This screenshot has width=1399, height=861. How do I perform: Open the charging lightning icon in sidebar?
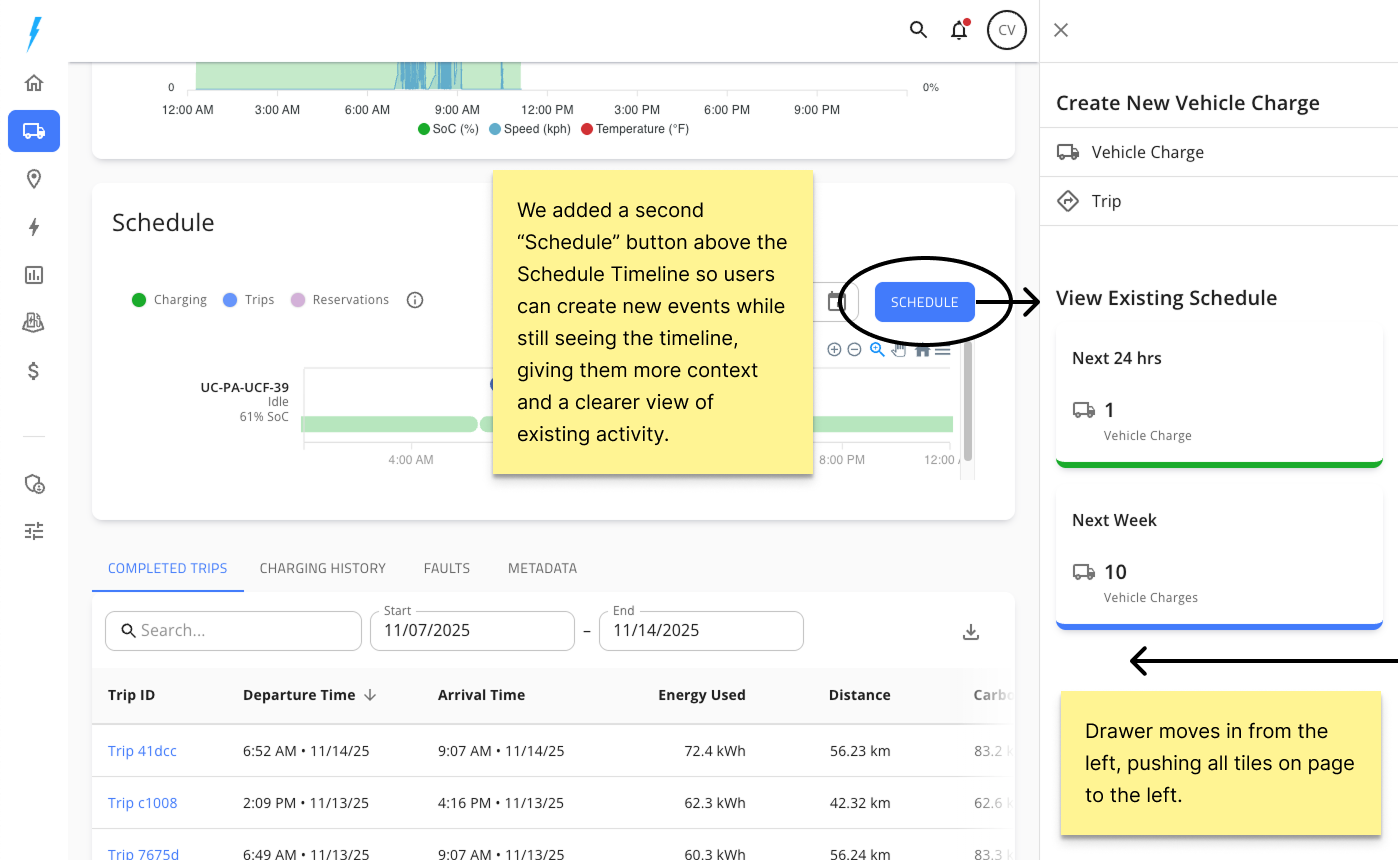(x=33, y=227)
